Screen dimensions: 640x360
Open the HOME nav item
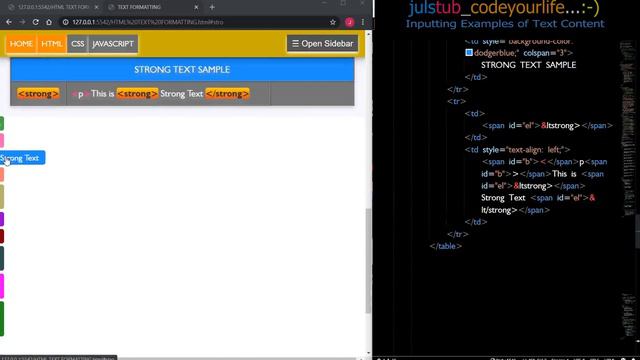[x=21, y=44]
